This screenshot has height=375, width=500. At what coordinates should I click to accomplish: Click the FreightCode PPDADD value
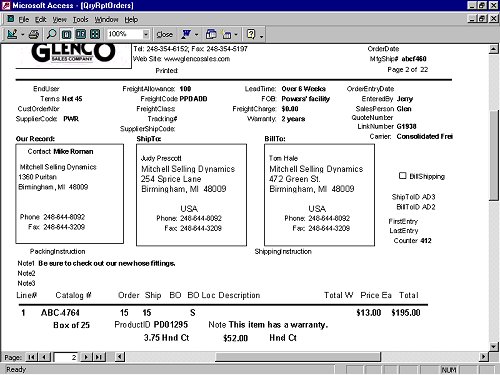(193, 99)
